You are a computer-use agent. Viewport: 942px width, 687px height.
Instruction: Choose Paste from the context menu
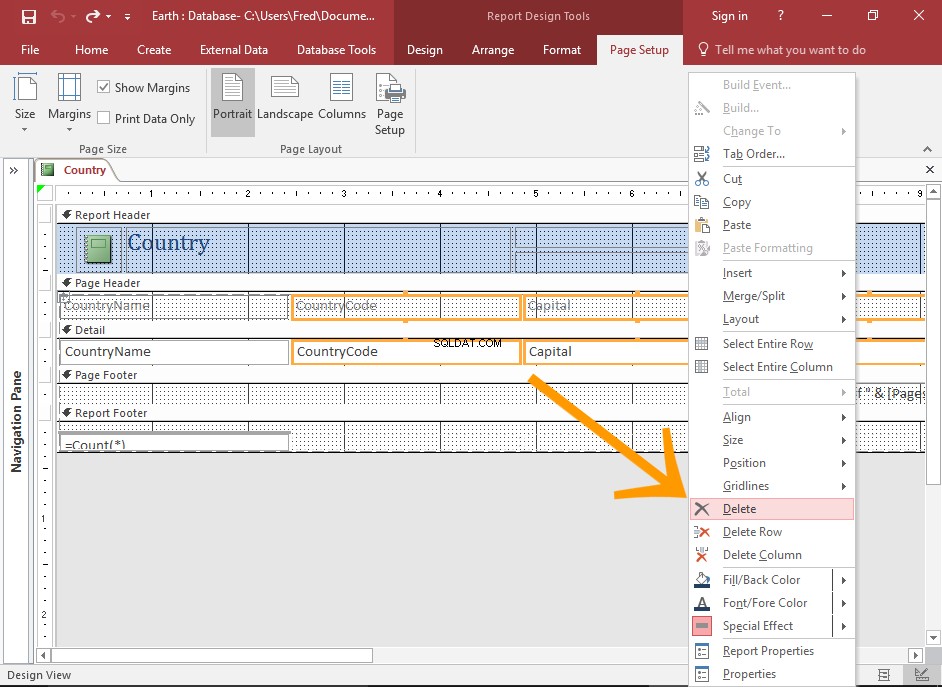(x=771, y=225)
